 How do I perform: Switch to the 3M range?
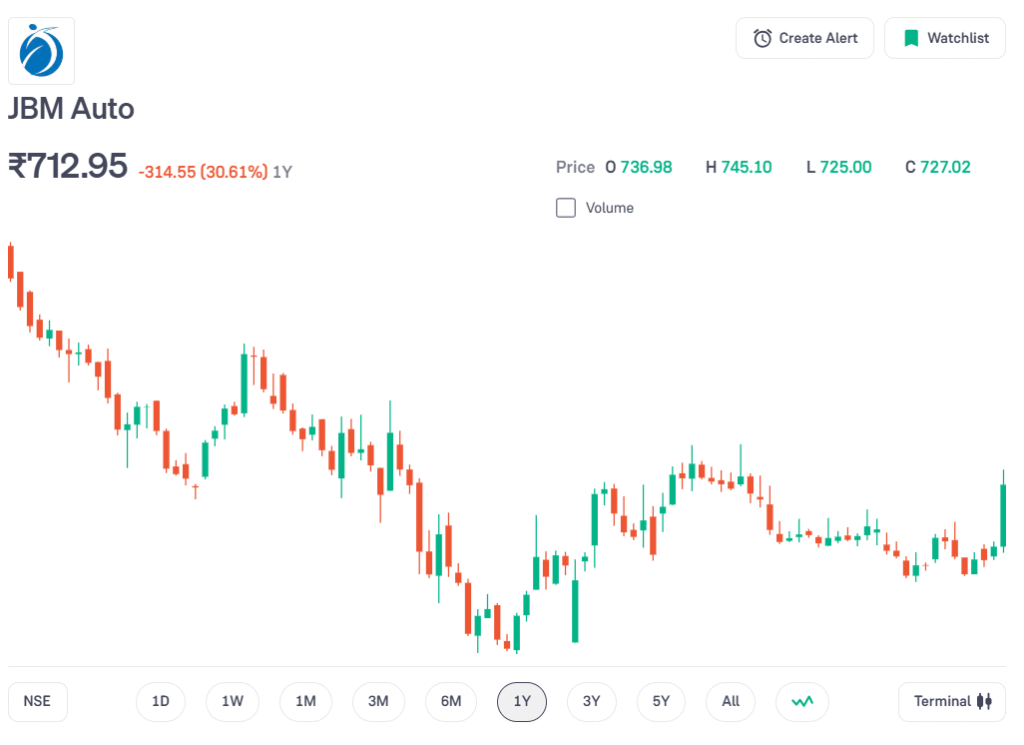[x=378, y=702]
